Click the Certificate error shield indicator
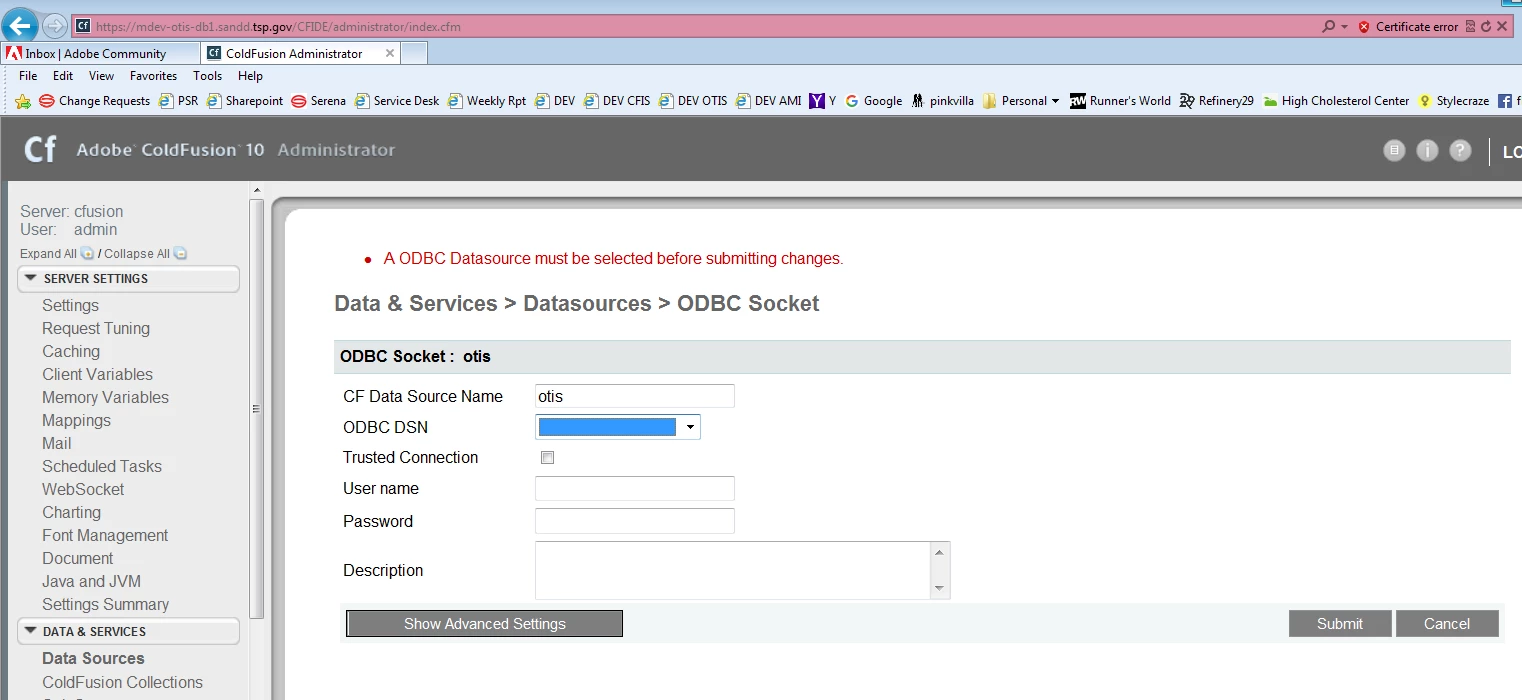Screen dimensions: 1522x700 (x=1408, y=27)
